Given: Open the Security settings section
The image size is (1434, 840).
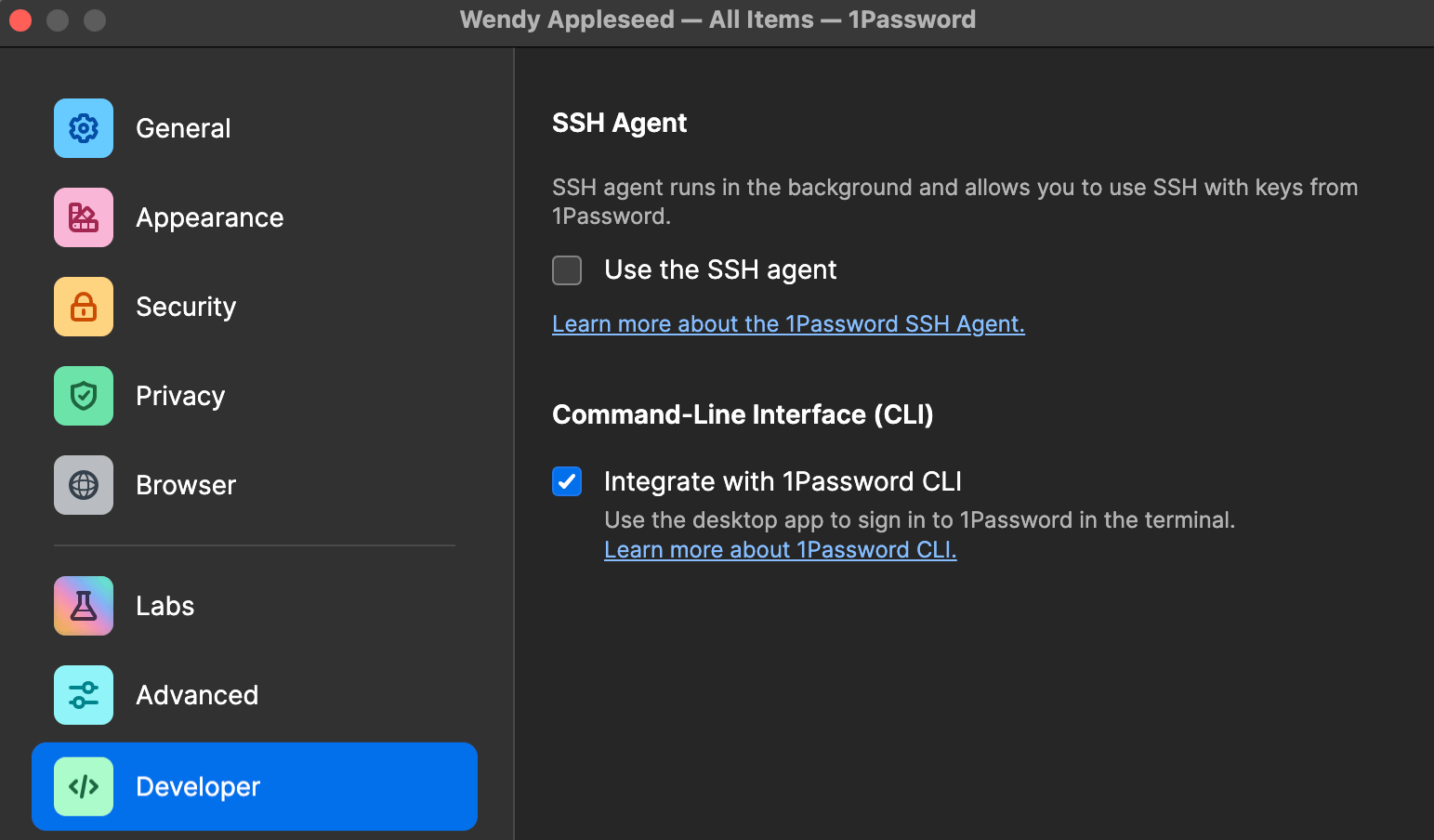Looking at the screenshot, I should [x=186, y=307].
